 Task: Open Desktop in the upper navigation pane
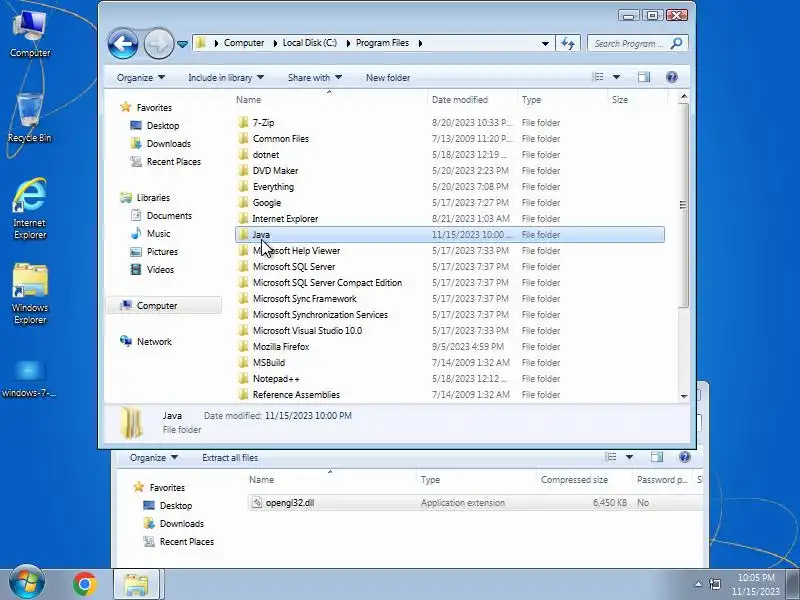click(163, 126)
